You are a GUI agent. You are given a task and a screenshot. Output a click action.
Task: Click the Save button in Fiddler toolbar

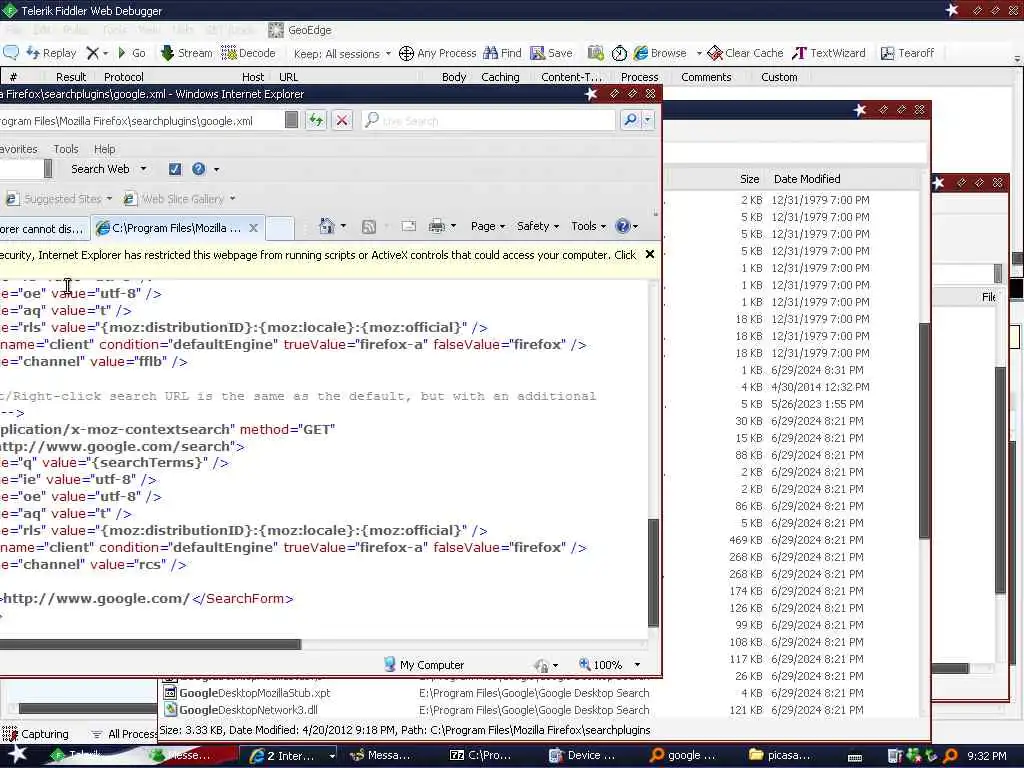[x=551, y=53]
